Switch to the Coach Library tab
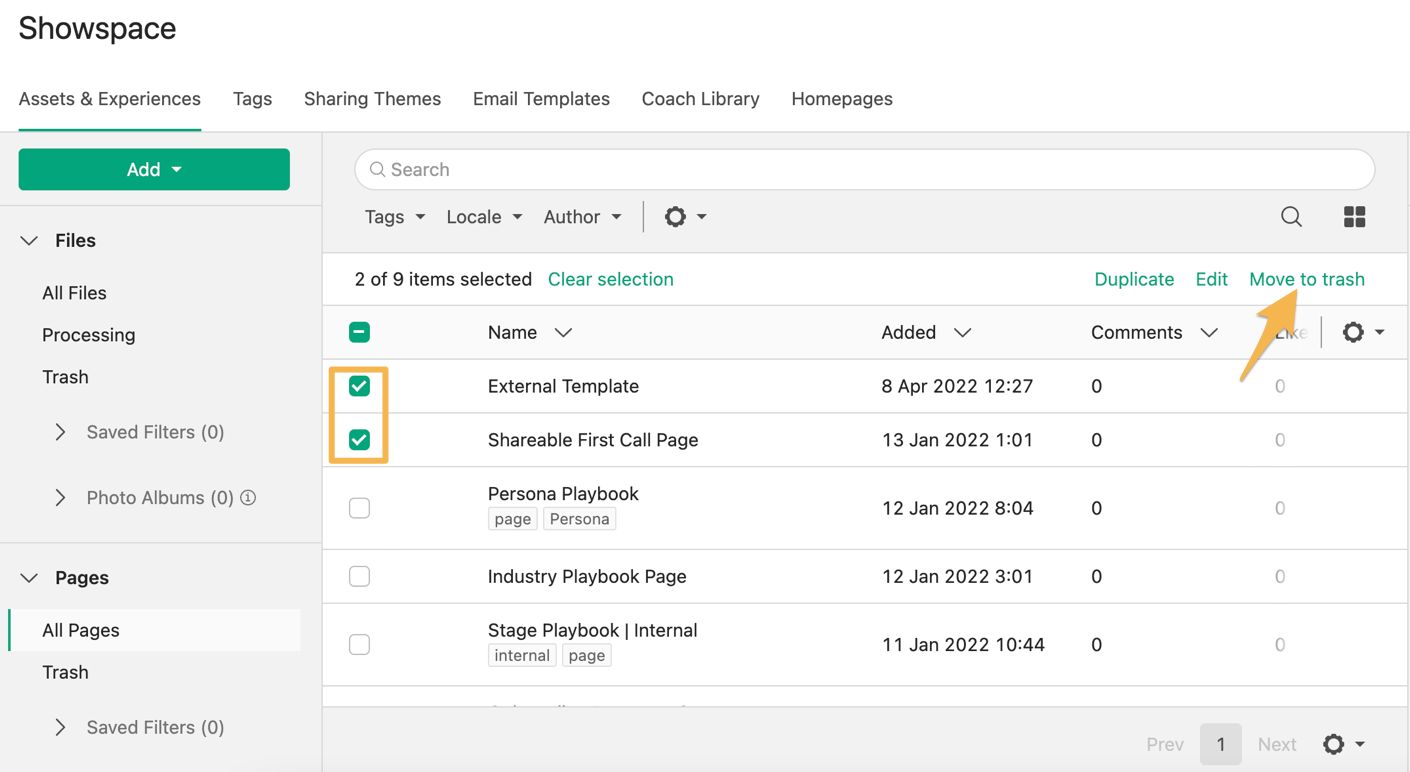The width and height of the screenshot is (1410, 772). pyautogui.click(x=700, y=99)
